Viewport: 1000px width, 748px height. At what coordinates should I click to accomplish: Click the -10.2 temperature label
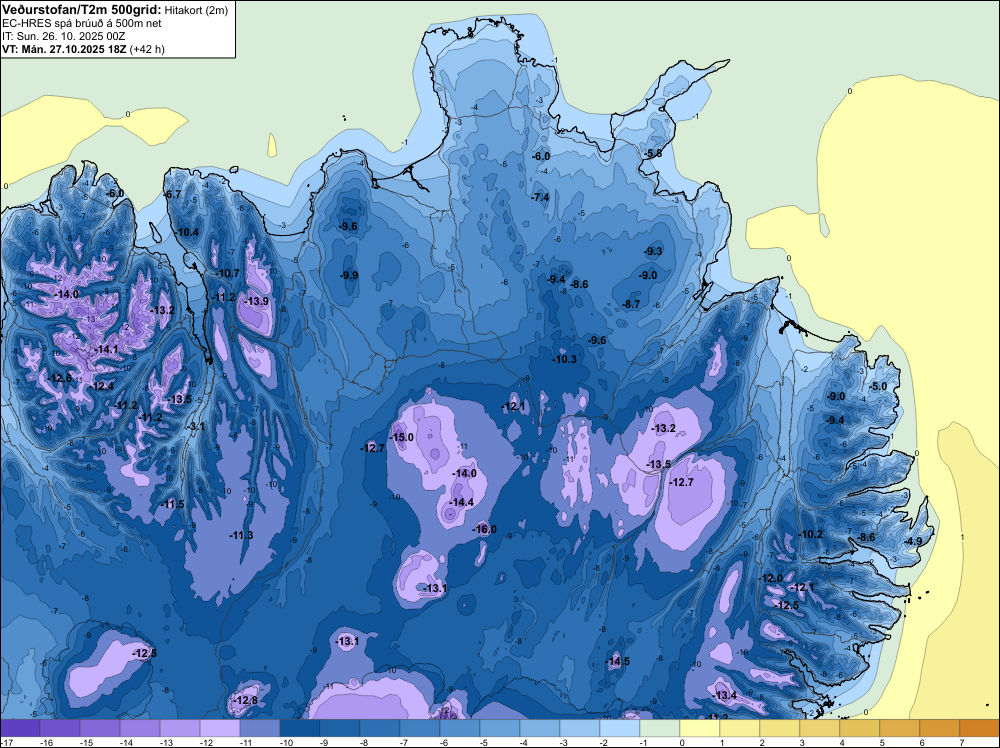pos(811,534)
